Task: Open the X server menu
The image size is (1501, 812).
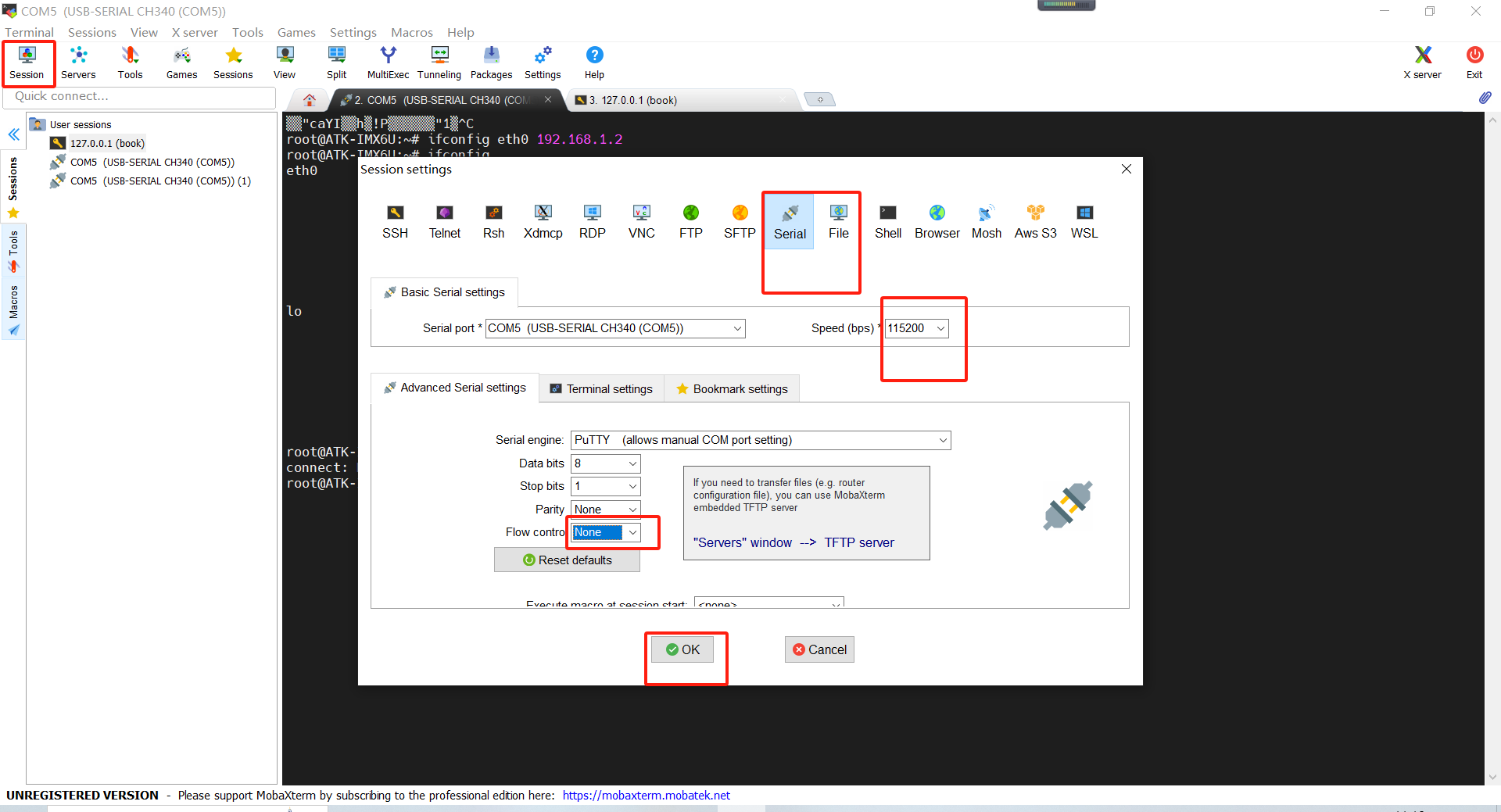Action: pyautogui.click(x=195, y=32)
